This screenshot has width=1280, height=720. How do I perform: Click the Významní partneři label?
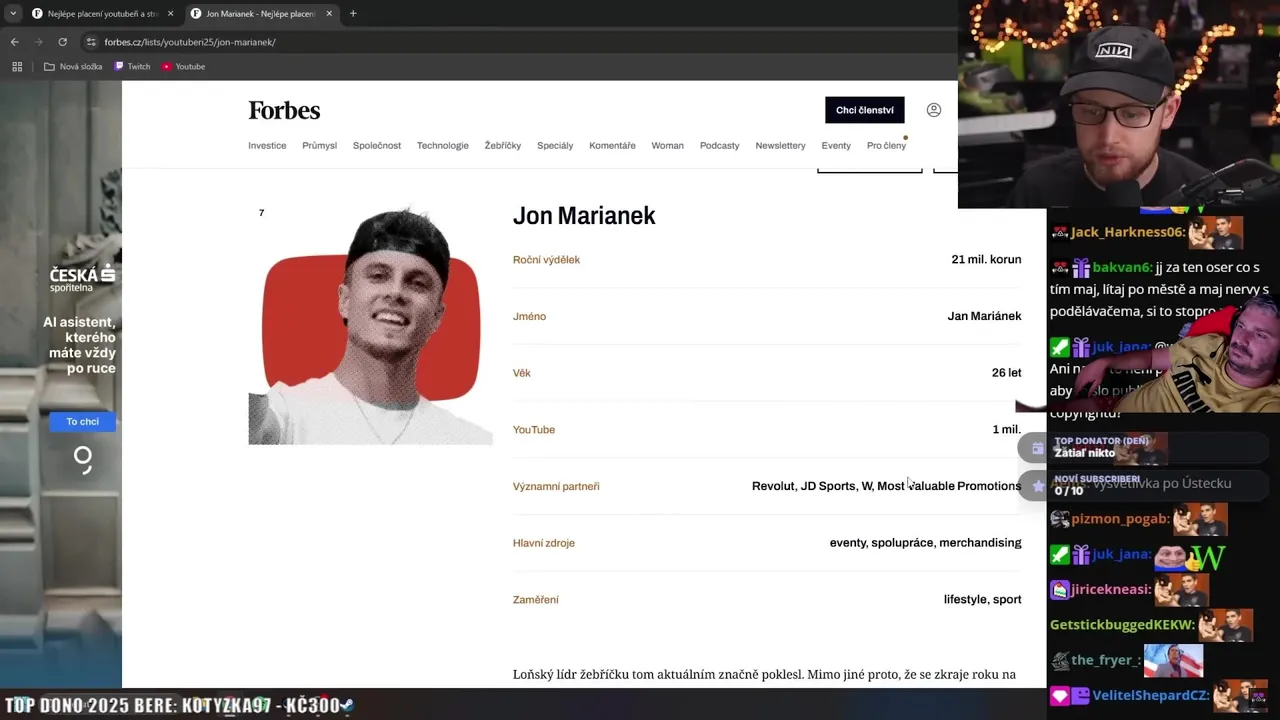556,487
